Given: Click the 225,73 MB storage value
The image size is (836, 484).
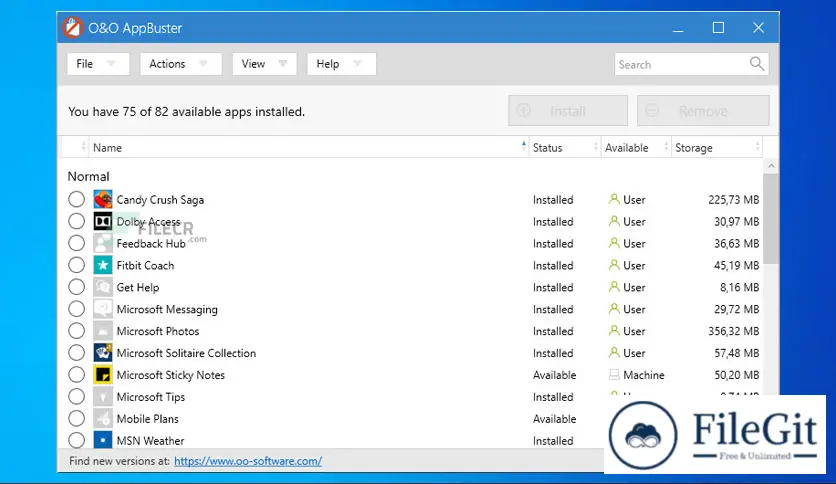Looking at the screenshot, I should [x=734, y=199].
